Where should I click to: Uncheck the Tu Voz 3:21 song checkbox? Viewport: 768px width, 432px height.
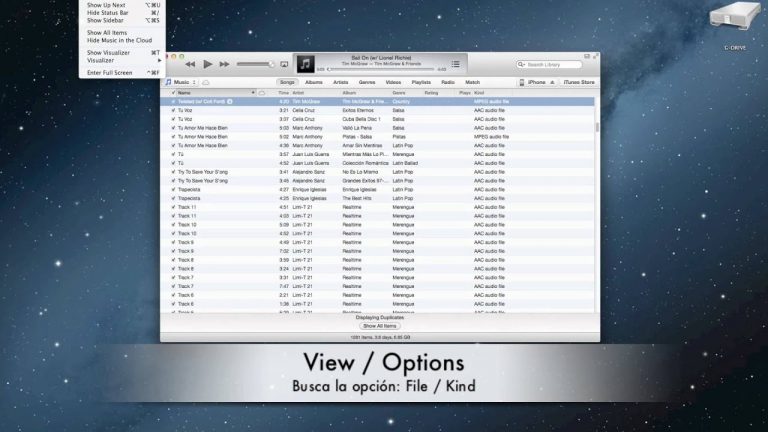pyautogui.click(x=173, y=110)
